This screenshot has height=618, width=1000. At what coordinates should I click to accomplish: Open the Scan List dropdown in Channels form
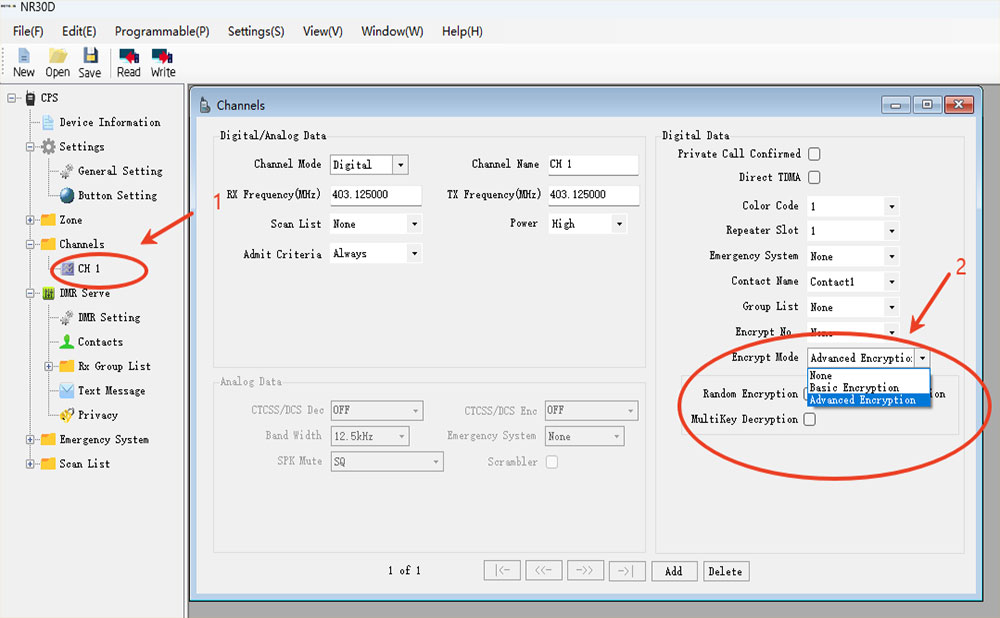point(415,224)
